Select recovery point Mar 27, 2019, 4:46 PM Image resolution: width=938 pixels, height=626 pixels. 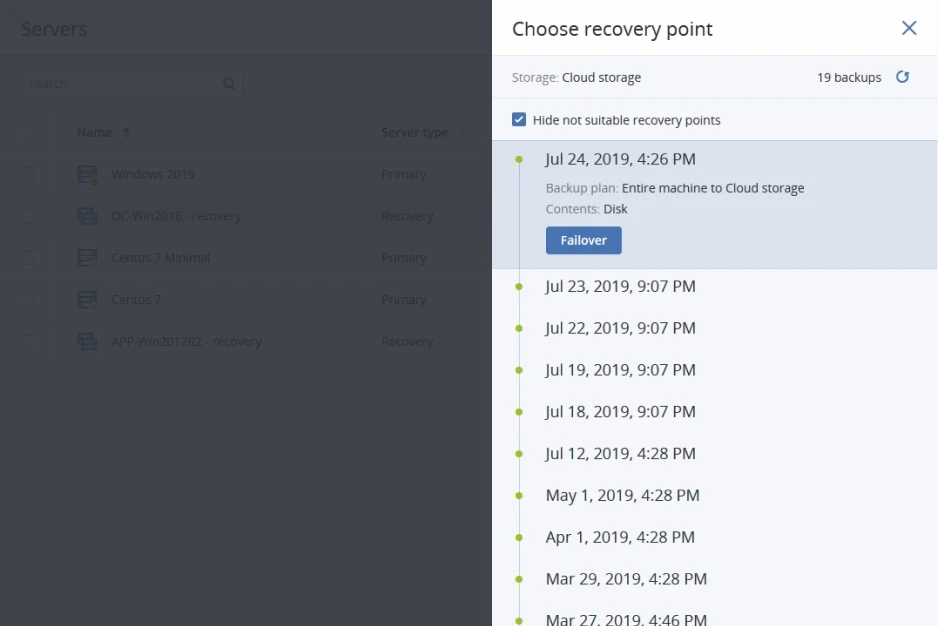[626, 619]
